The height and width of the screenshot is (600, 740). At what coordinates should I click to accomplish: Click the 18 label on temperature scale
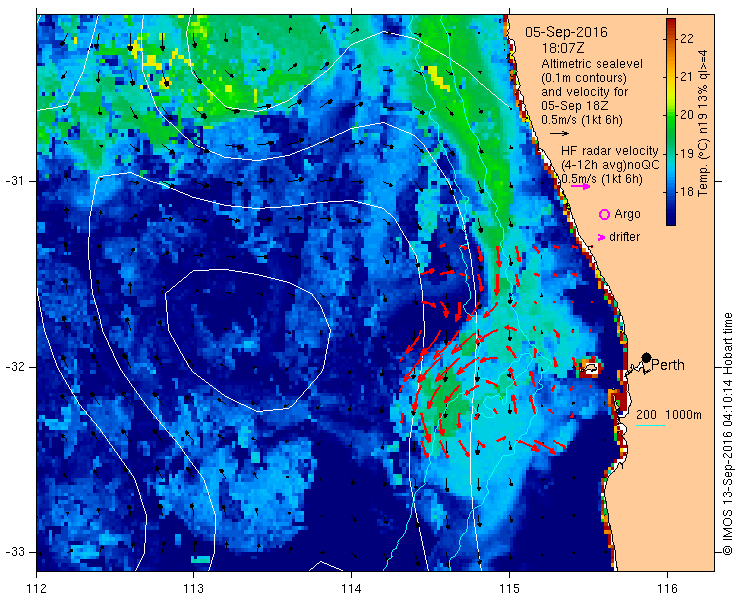(687, 192)
